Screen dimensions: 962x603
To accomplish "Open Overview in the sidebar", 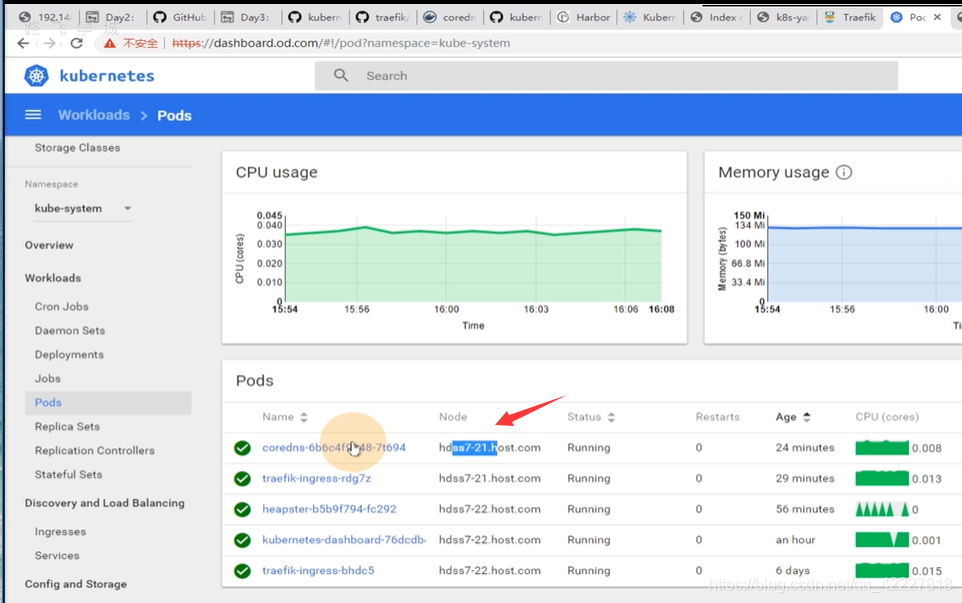I will pyautogui.click(x=49, y=245).
